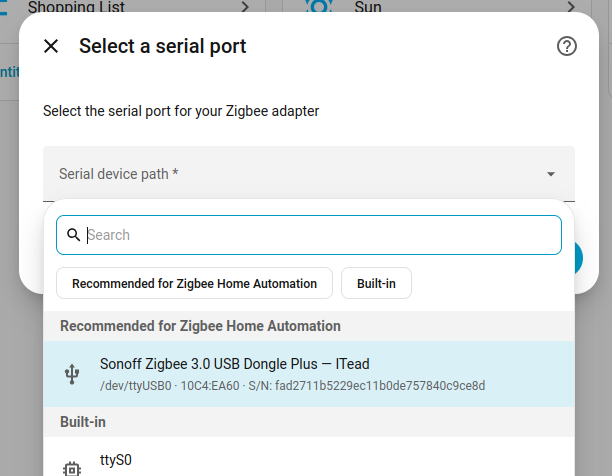Click the chip icon next to ttyS0
612x476 pixels.
pyautogui.click(x=72, y=469)
